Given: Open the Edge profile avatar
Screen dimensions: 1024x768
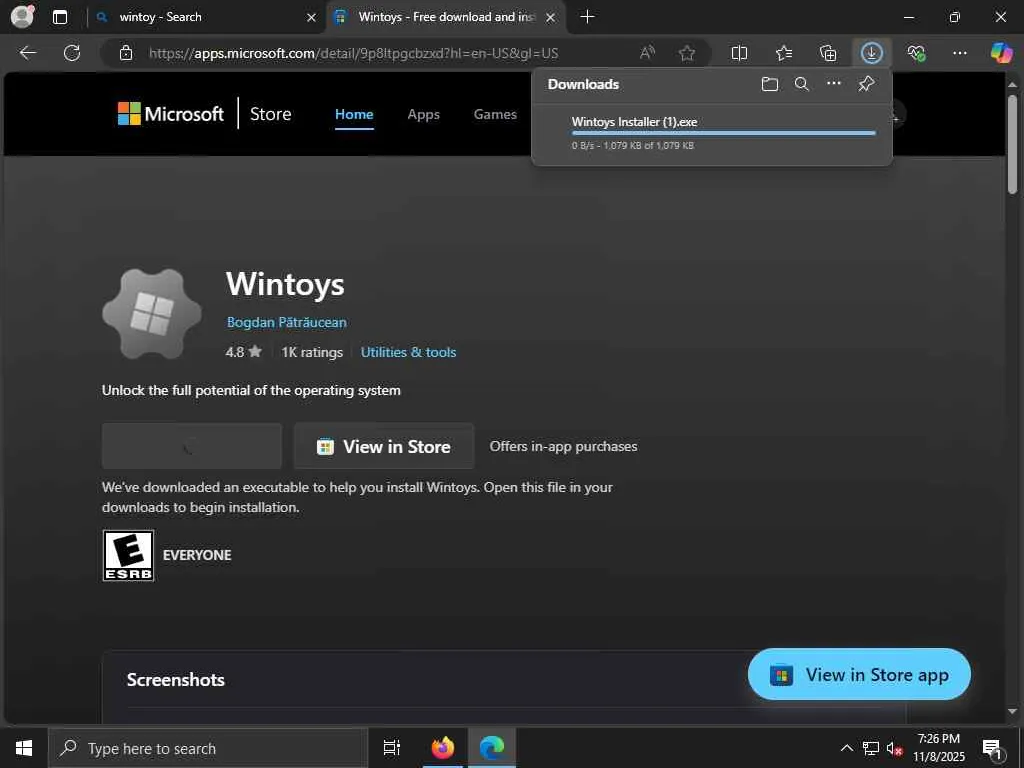Looking at the screenshot, I should [x=22, y=16].
